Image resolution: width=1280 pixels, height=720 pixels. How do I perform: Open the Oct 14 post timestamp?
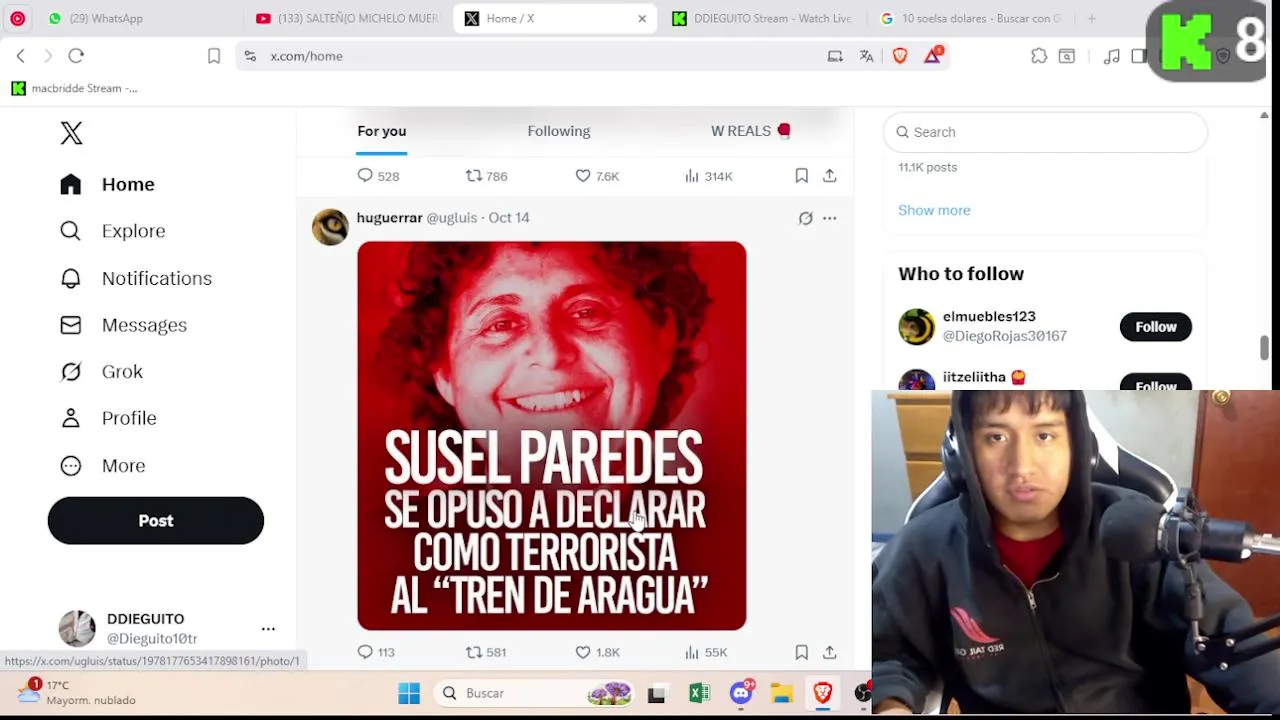pyautogui.click(x=509, y=218)
